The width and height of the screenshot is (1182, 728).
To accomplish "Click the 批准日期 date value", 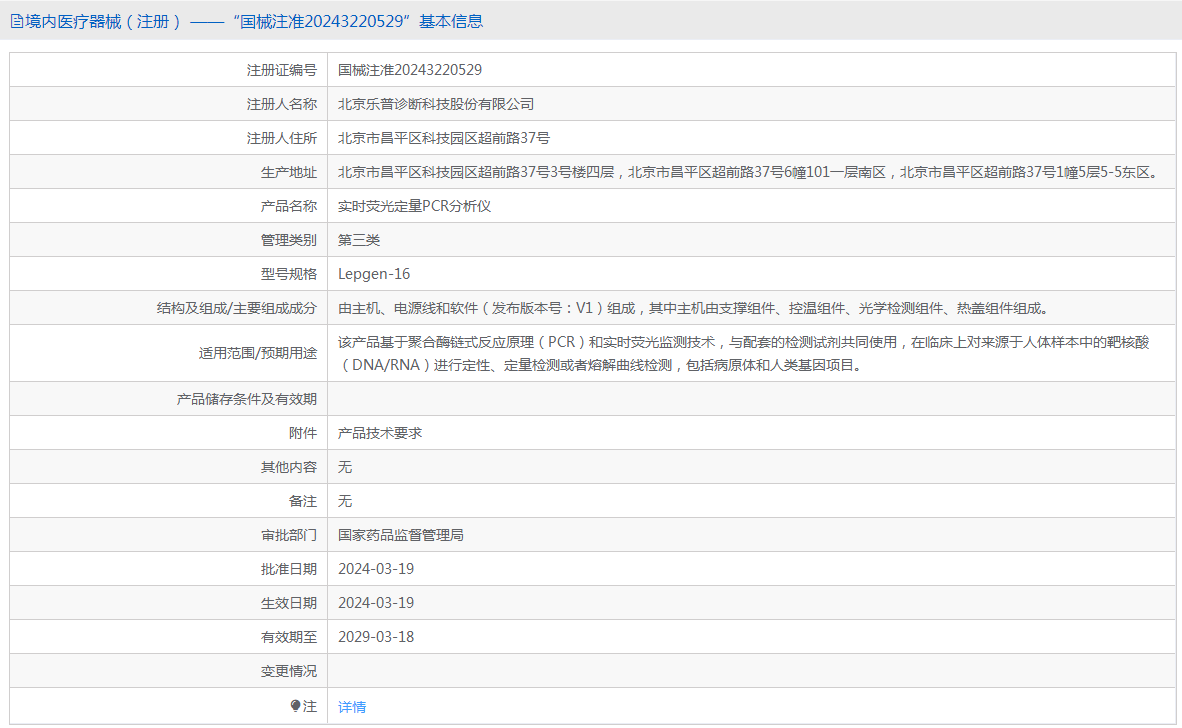I will click(x=376, y=569).
